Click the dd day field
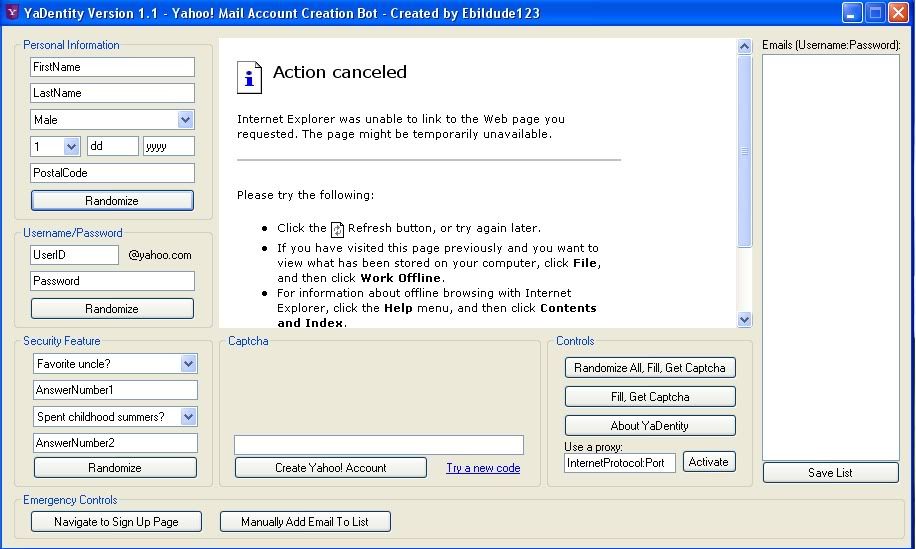916x549 pixels. pyautogui.click(x=113, y=146)
